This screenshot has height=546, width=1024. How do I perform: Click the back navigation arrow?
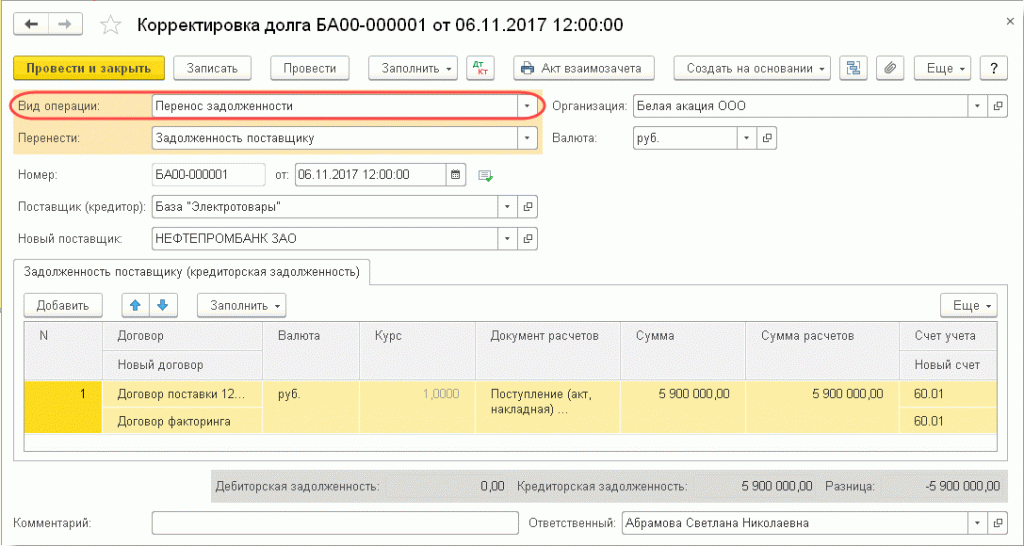coord(31,23)
